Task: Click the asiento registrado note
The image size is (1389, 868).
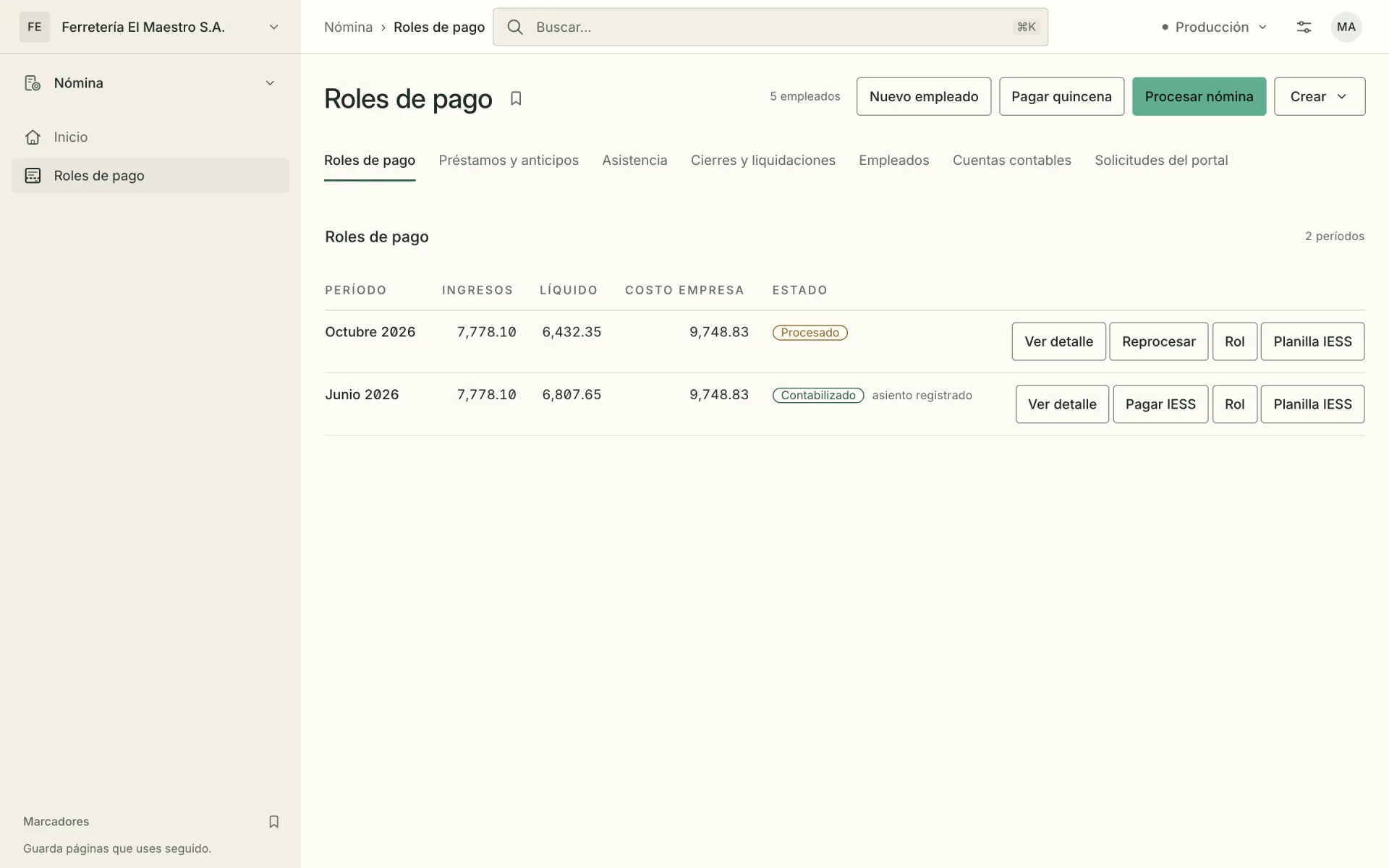Action: [922, 396]
